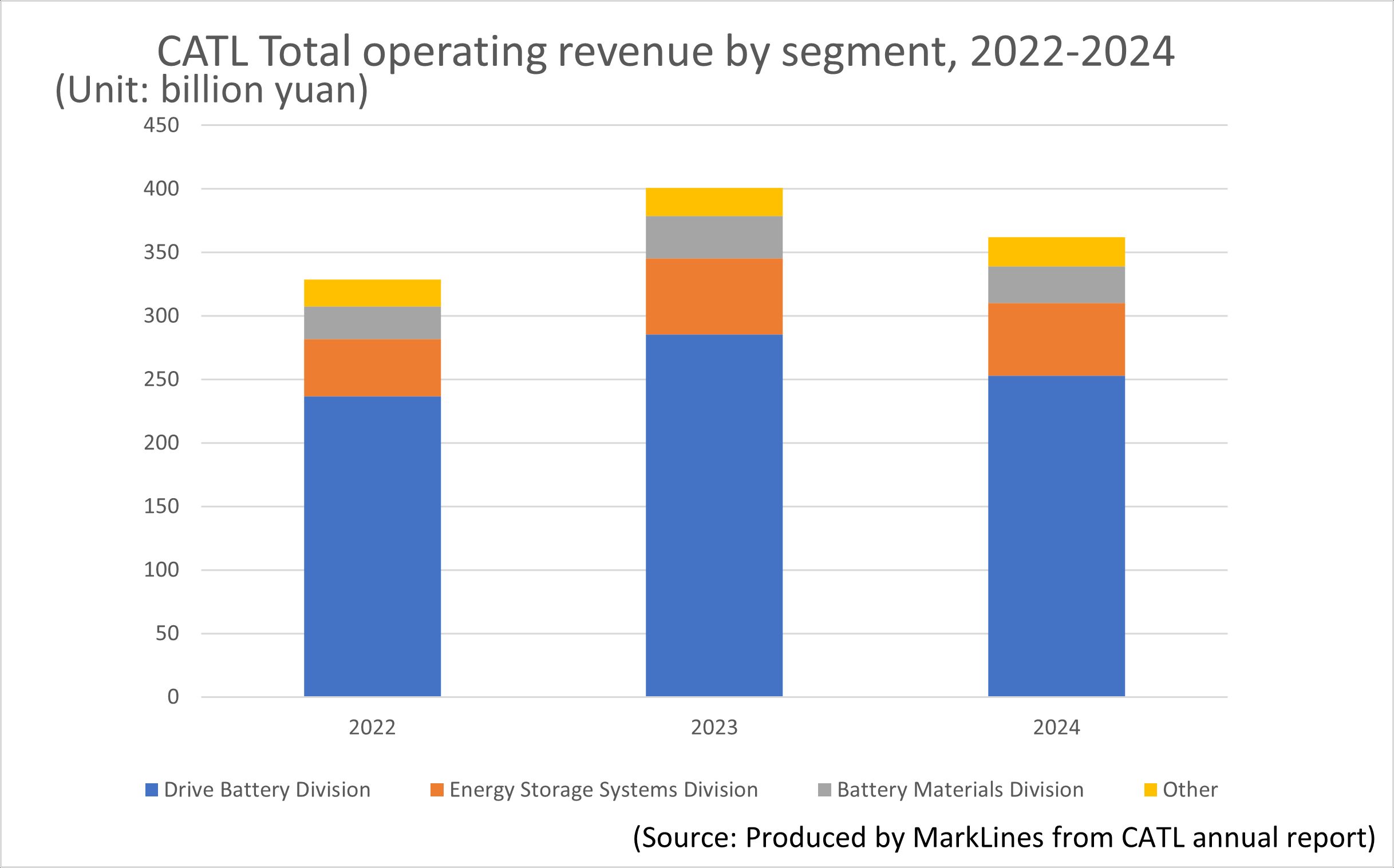Select the Battery Materials Division legend label
The image size is (1394, 868).
960,790
